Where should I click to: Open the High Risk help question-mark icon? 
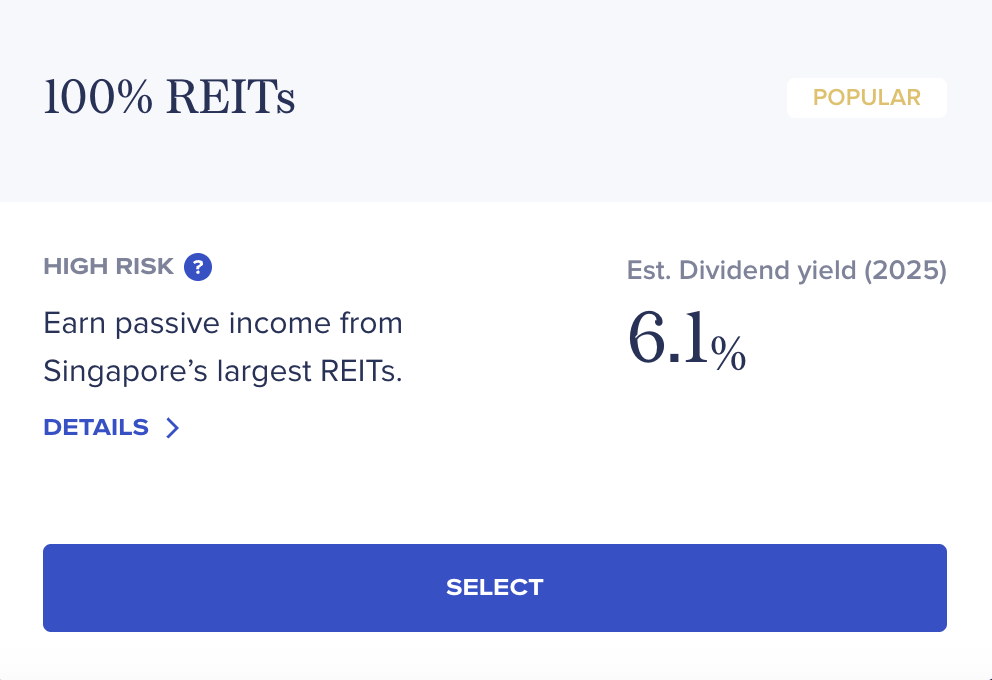[198, 267]
